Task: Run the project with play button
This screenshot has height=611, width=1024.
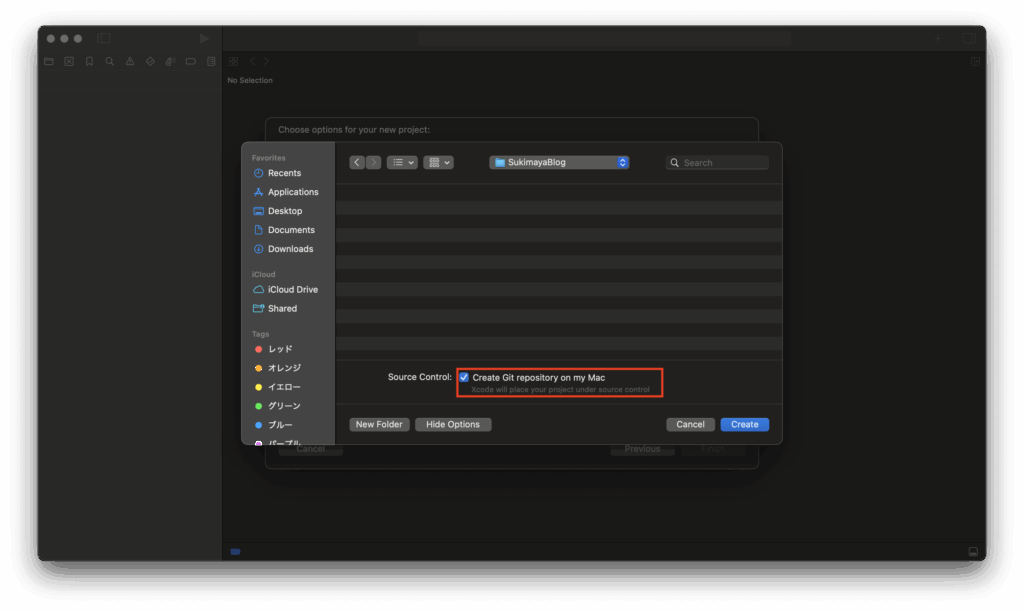Action: (x=204, y=39)
